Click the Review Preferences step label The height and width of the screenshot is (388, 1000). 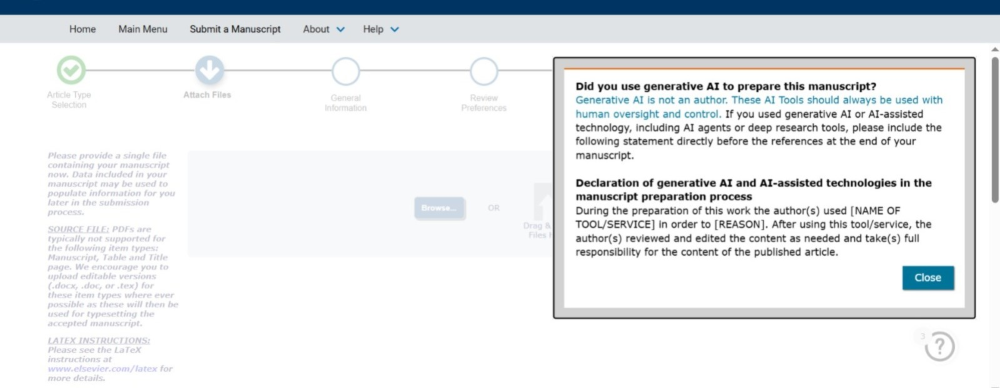tap(484, 103)
